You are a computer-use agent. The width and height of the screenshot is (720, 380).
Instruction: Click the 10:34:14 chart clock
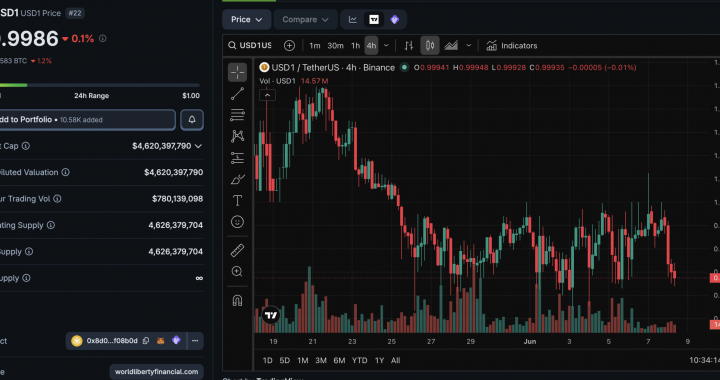pyautogui.click(x=705, y=360)
